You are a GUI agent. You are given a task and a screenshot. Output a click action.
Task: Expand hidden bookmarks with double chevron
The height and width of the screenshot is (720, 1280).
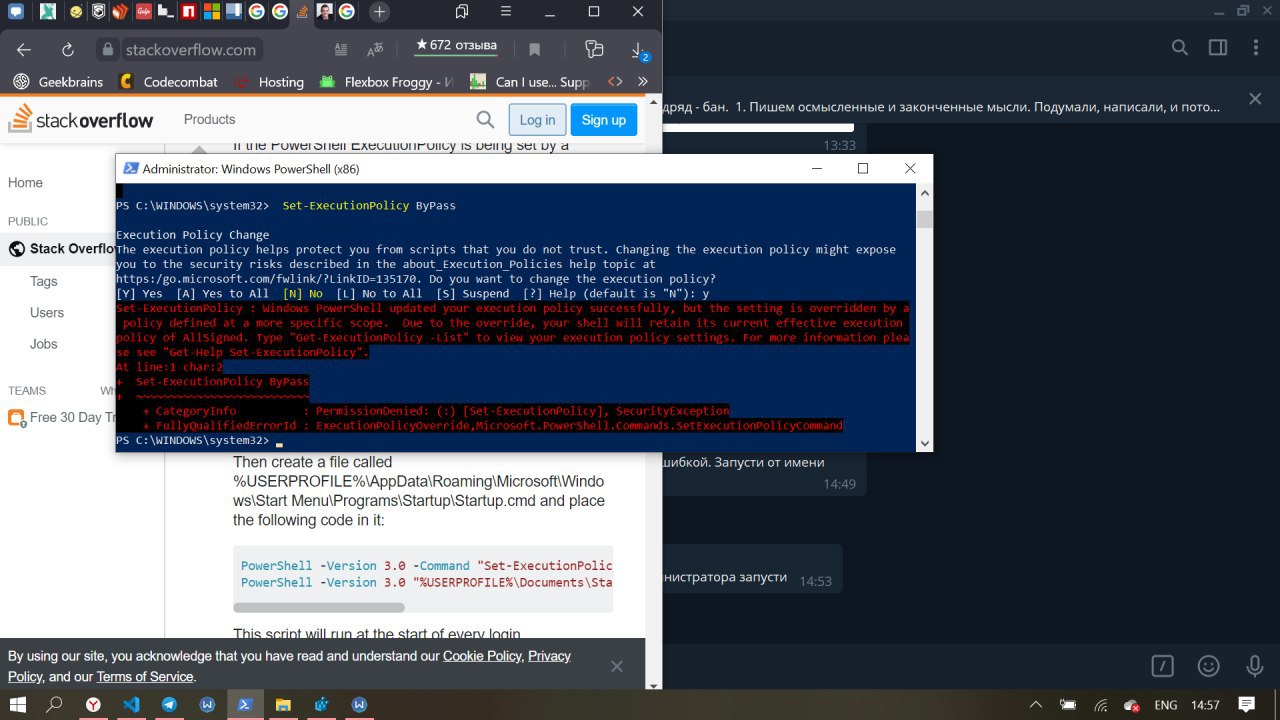click(x=642, y=82)
